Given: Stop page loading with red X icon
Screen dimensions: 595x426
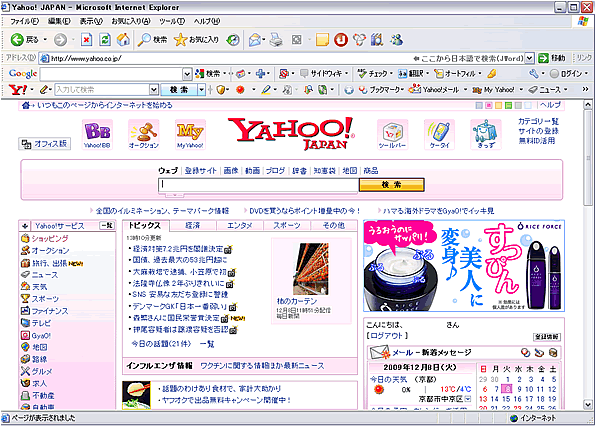Looking at the screenshot, I should click(87, 39).
